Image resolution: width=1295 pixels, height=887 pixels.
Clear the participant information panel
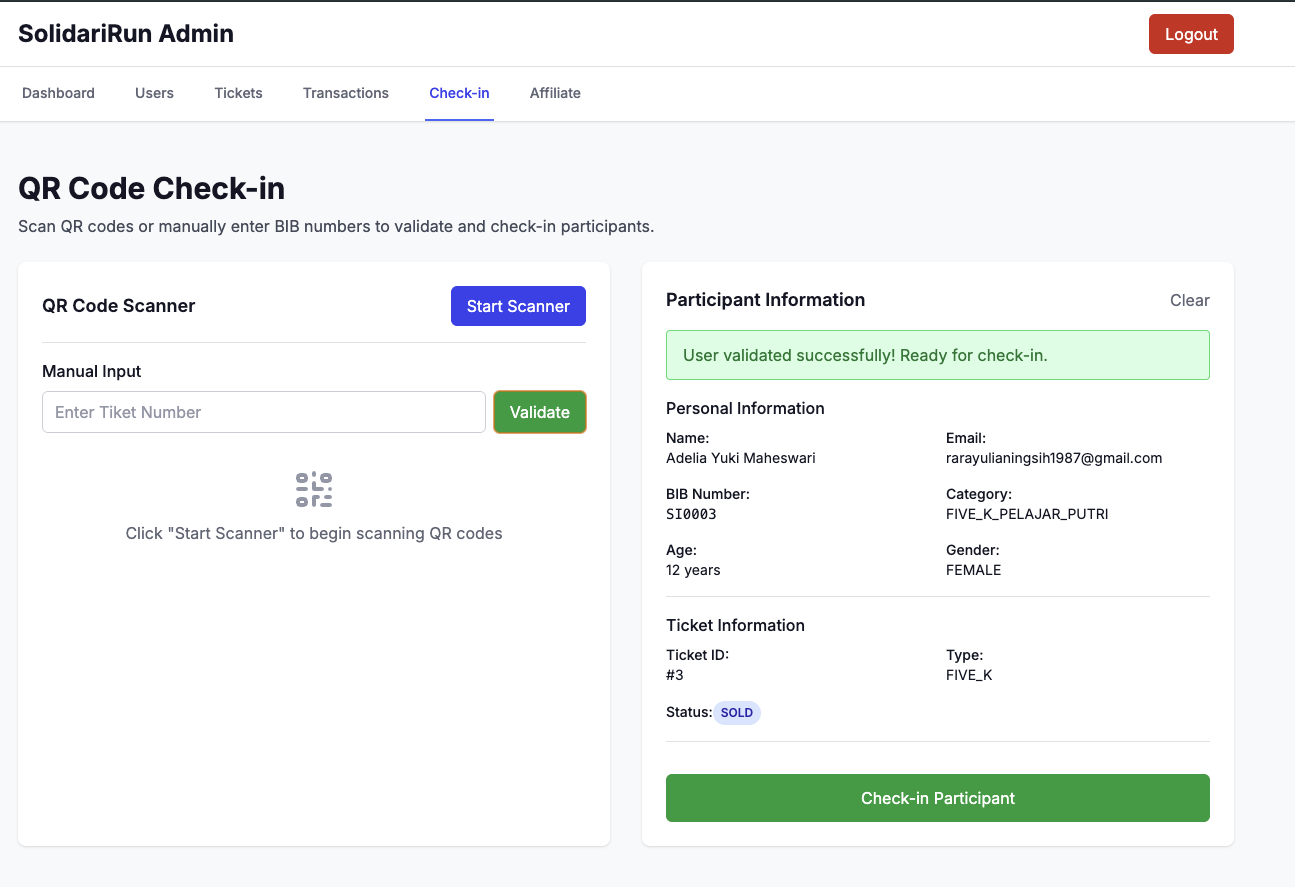[x=1189, y=300]
